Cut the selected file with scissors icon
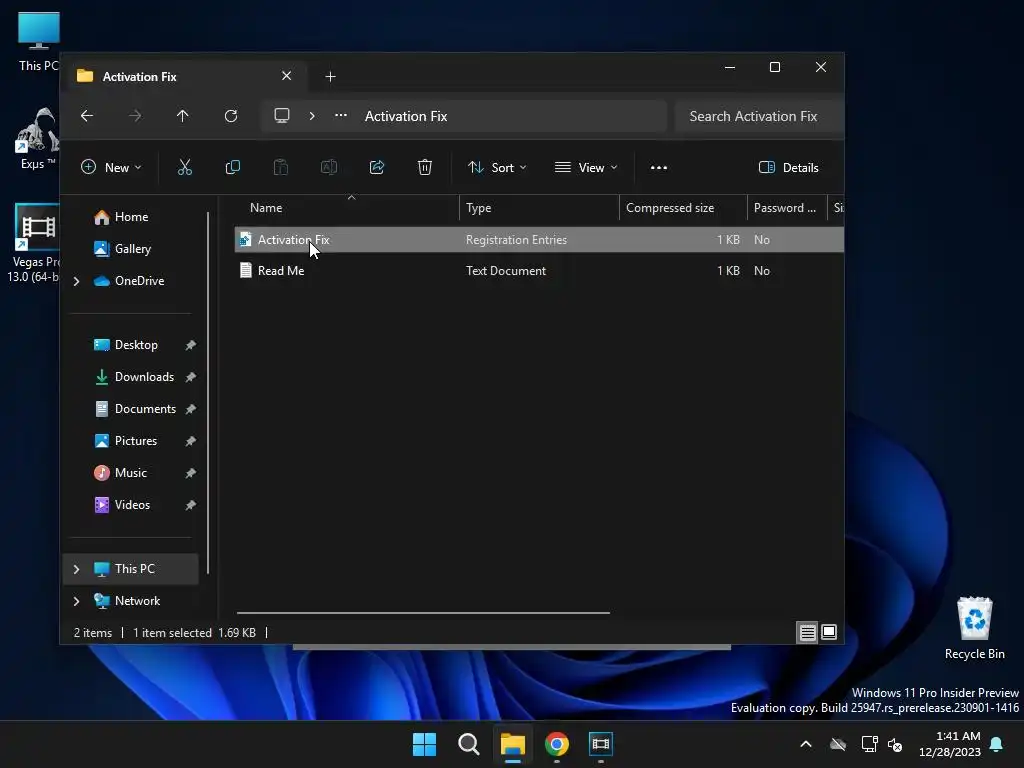1024x768 pixels. (185, 168)
